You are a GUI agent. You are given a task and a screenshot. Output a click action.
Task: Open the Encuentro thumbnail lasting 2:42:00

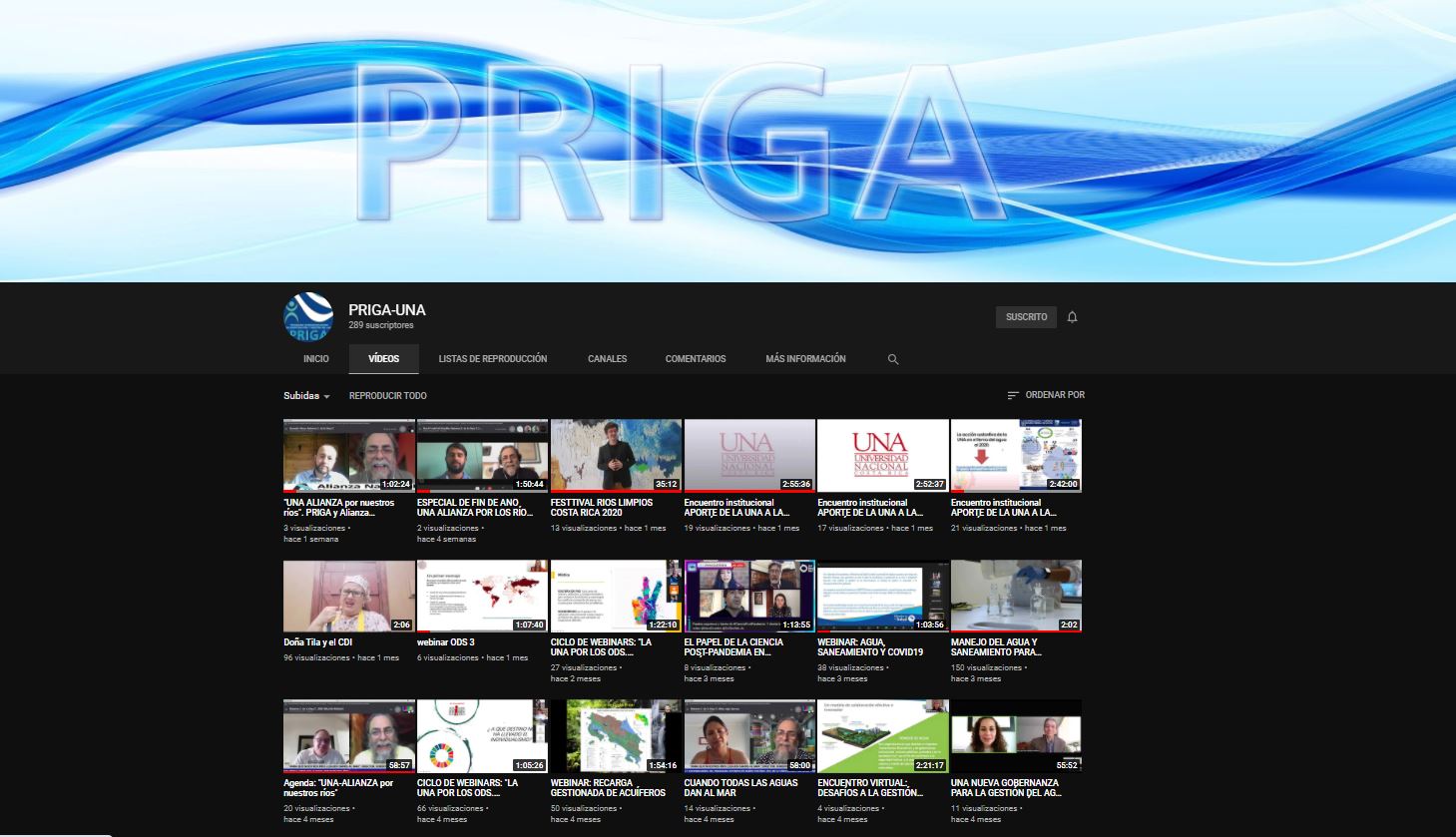click(1017, 456)
